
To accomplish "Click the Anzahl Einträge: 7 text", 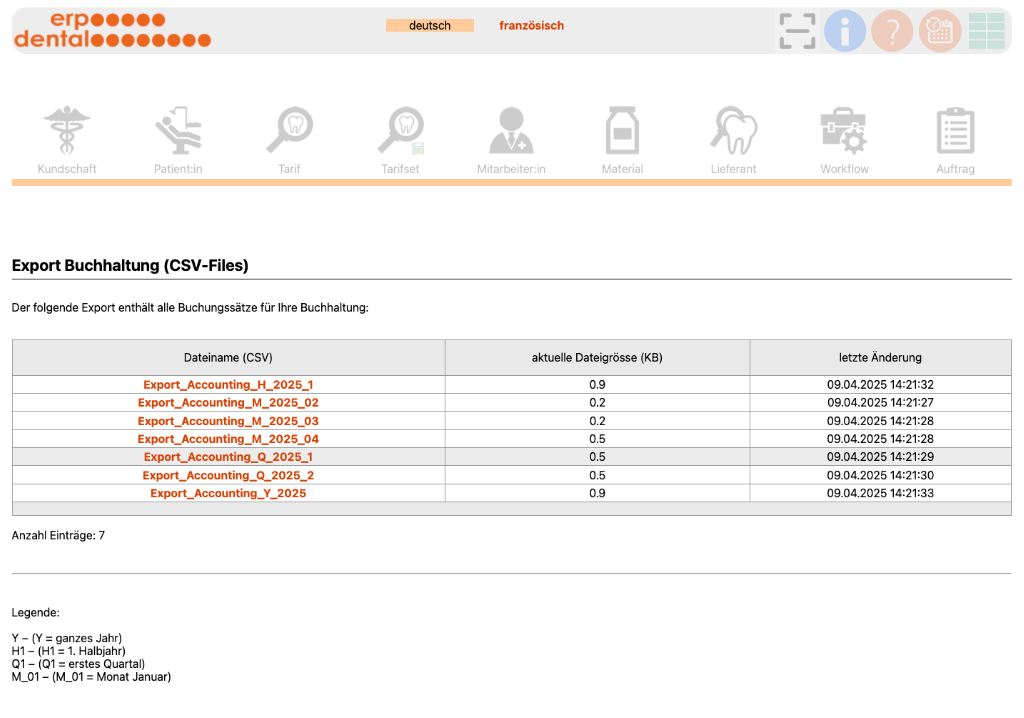I will pyautogui.click(x=58, y=536).
